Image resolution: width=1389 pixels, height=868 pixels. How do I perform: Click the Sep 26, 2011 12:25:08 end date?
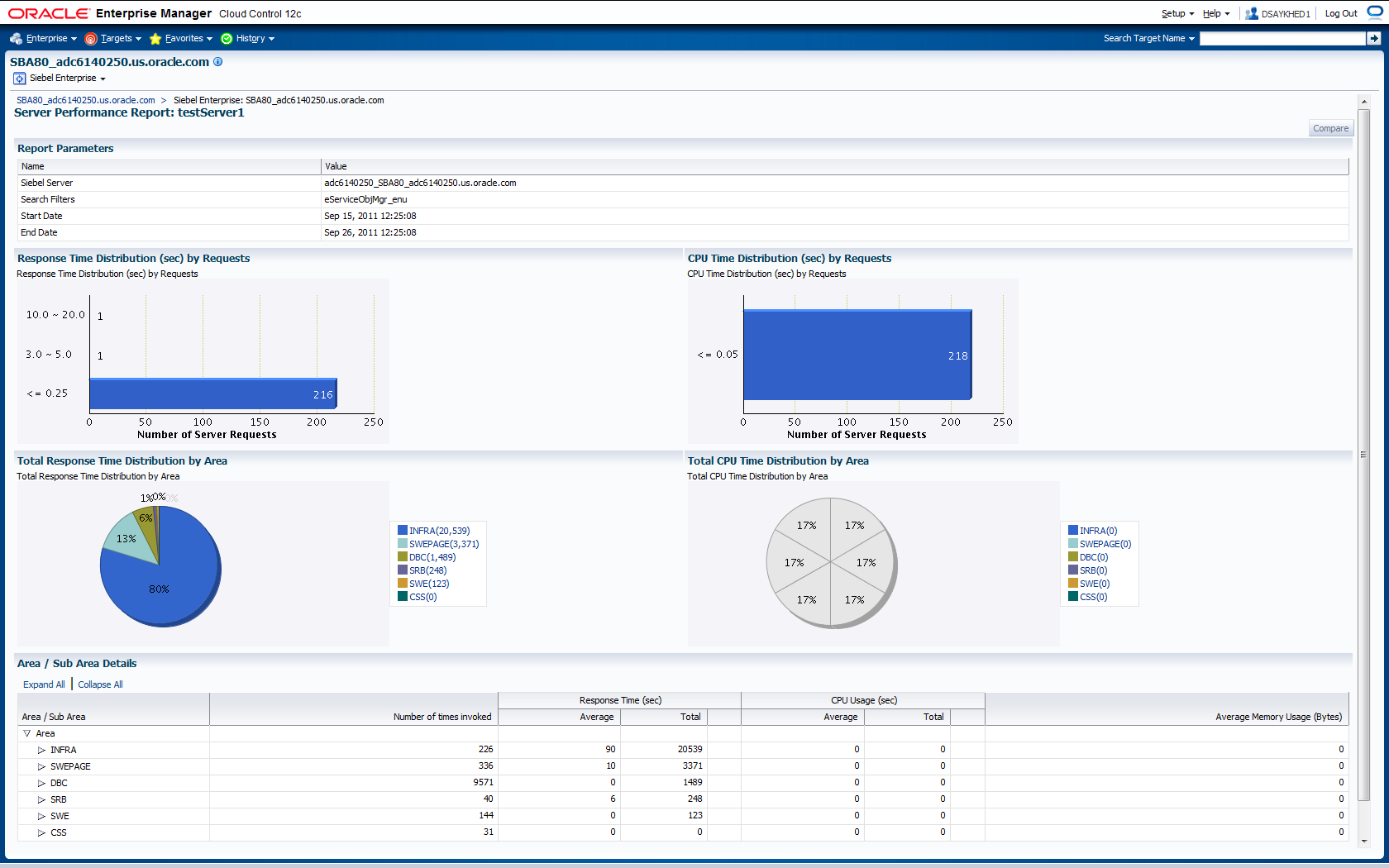(x=370, y=232)
